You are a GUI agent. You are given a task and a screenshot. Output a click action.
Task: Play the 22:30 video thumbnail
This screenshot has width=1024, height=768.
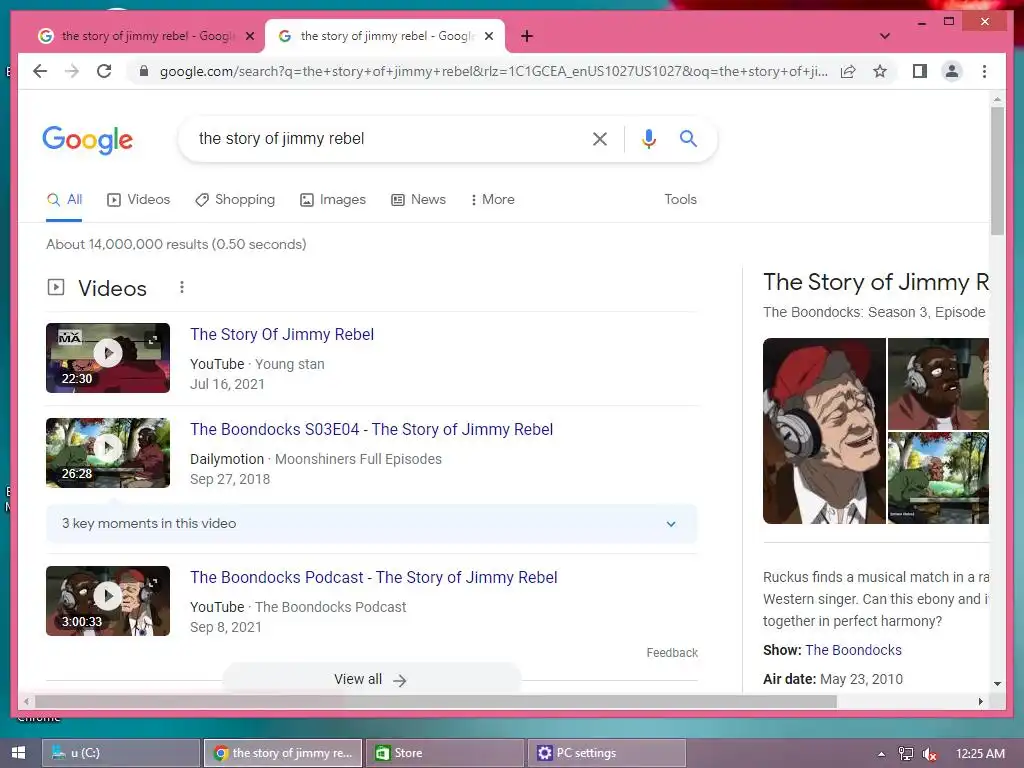[108, 358]
